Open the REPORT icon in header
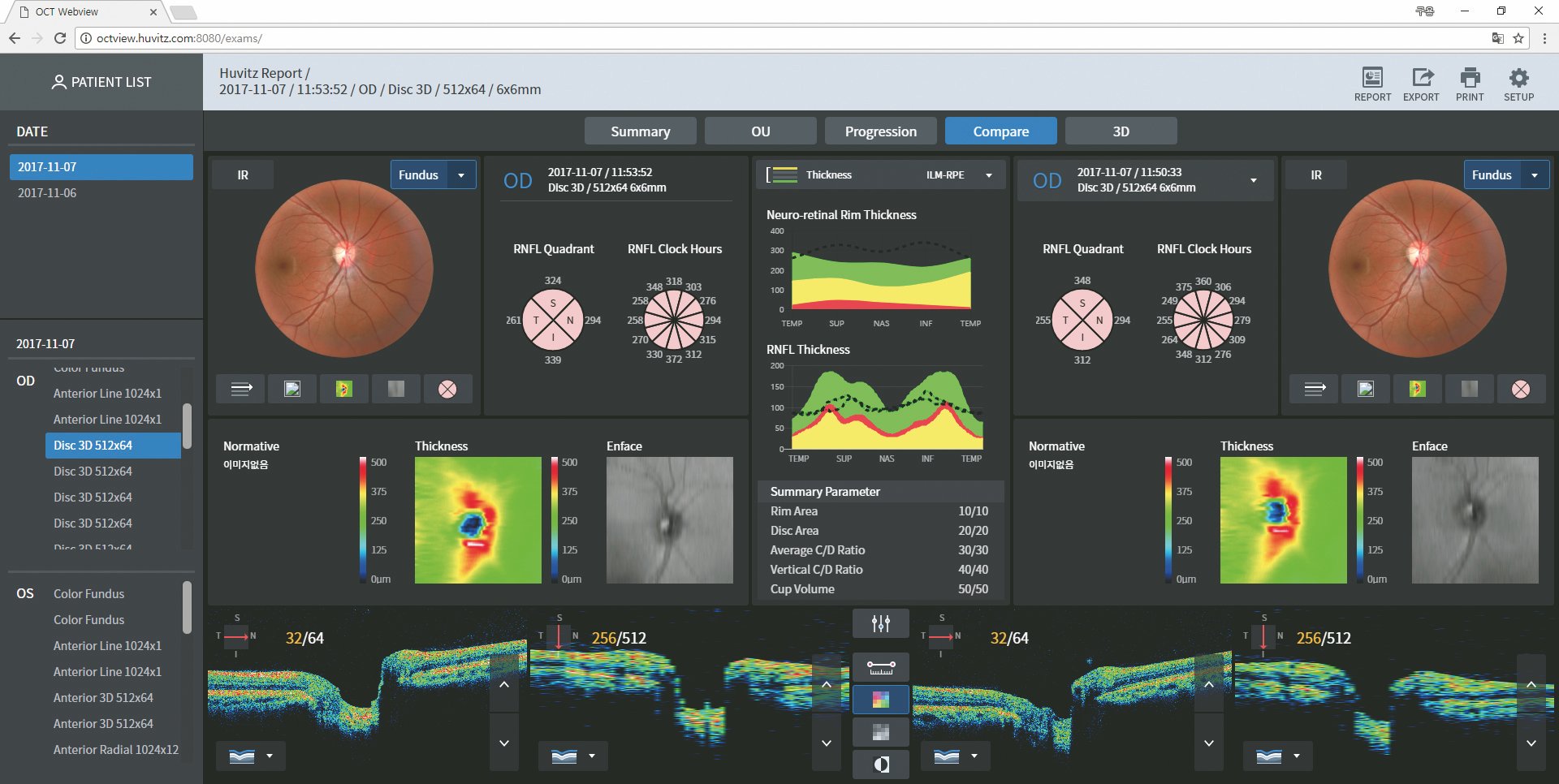 pos(1372,84)
